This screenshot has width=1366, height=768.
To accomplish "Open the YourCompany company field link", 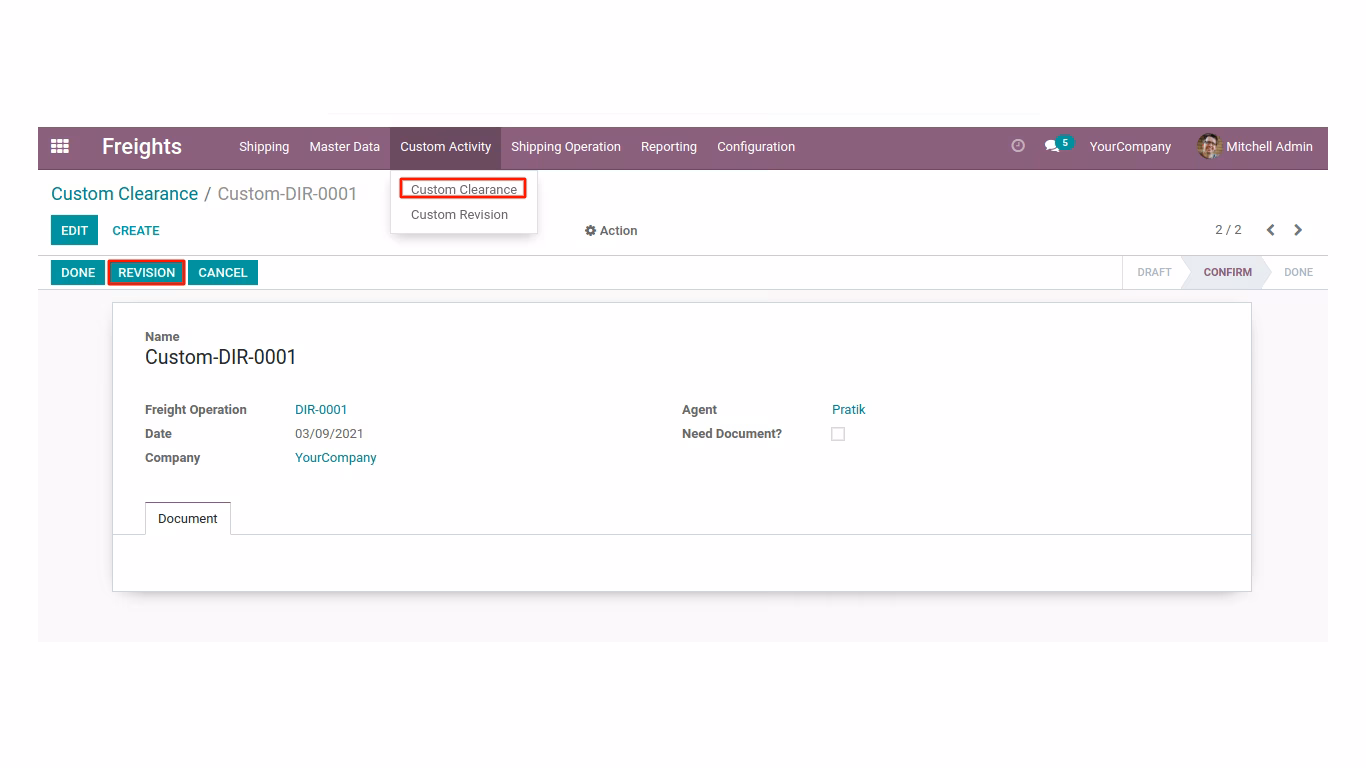I will point(336,458).
